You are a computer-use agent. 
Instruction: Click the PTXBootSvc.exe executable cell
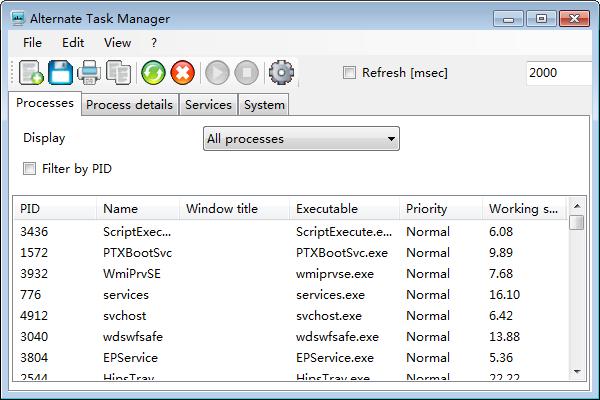[x=342, y=253]
